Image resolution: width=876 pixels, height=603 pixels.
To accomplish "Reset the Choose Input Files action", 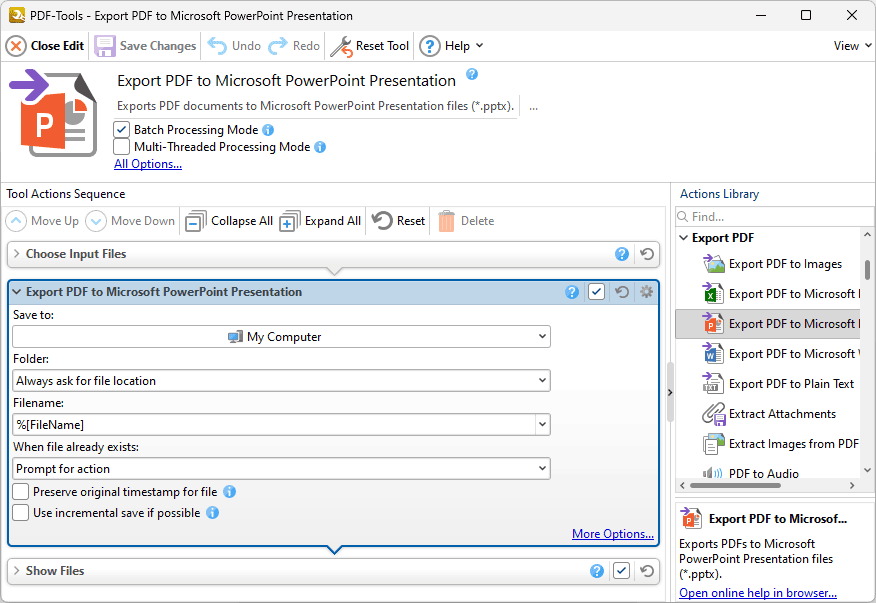I will [x=647, y=254].
